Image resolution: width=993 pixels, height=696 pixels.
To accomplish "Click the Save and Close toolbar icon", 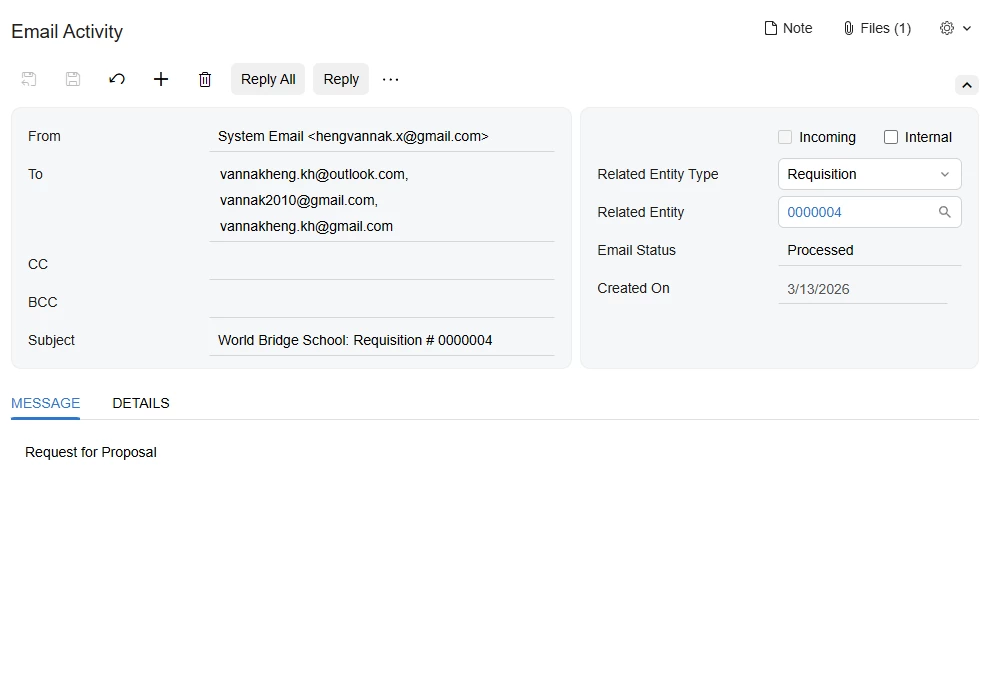I will coord(29,79).
